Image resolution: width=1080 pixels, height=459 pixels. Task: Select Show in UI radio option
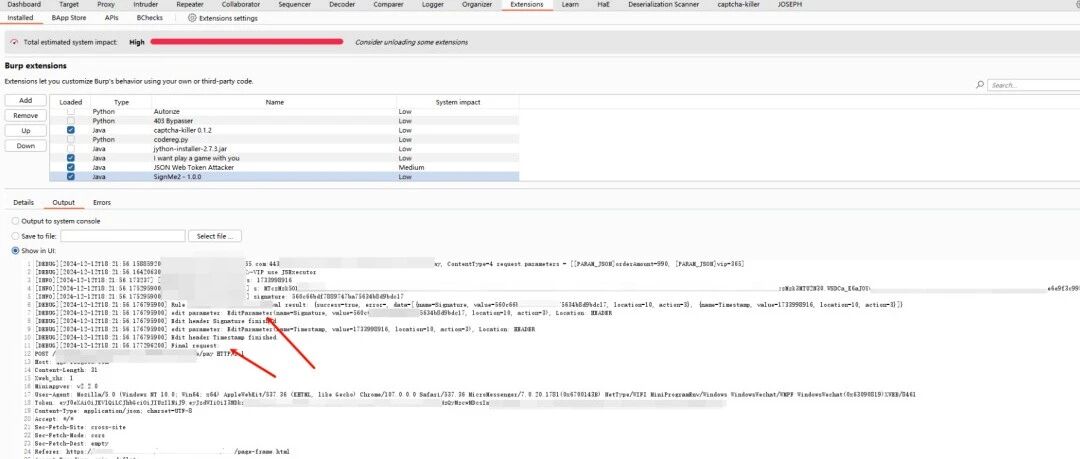15,251
